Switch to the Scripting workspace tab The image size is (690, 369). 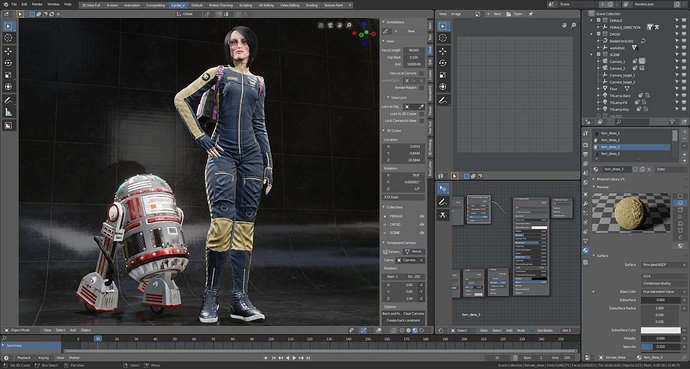[246, 5]
